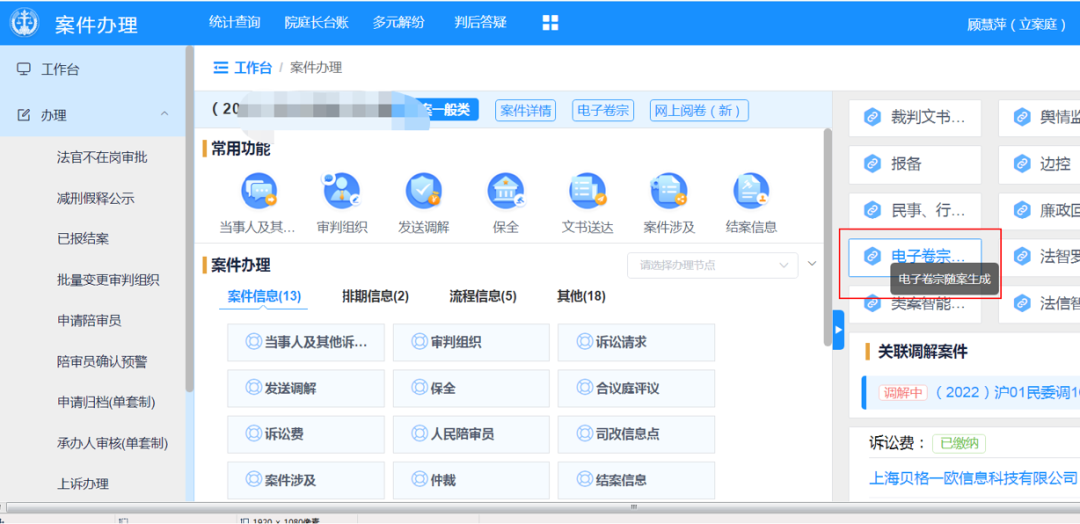Select 法官不在岗审批 in the sidebar

coord(102,158)
